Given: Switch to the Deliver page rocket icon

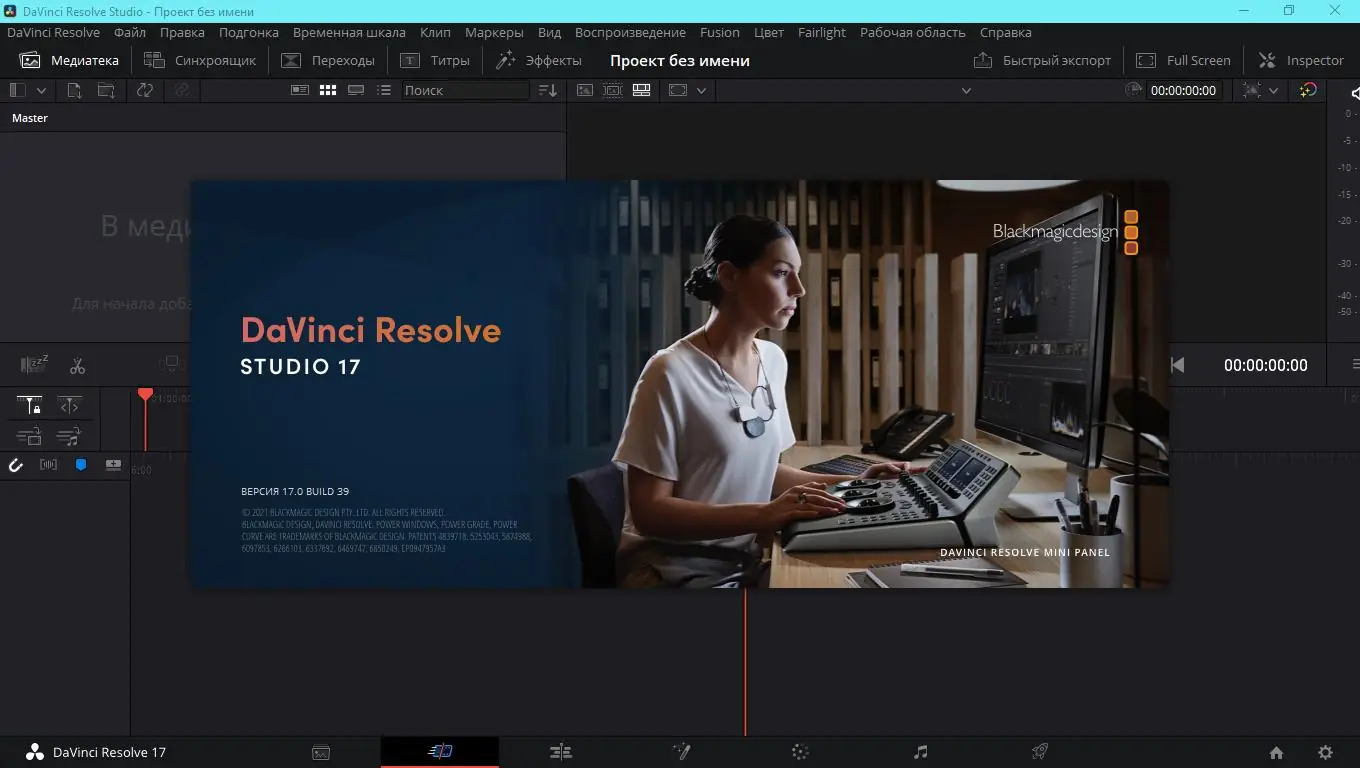Looking at the screenshot, I should click(x=1040, y=752).
